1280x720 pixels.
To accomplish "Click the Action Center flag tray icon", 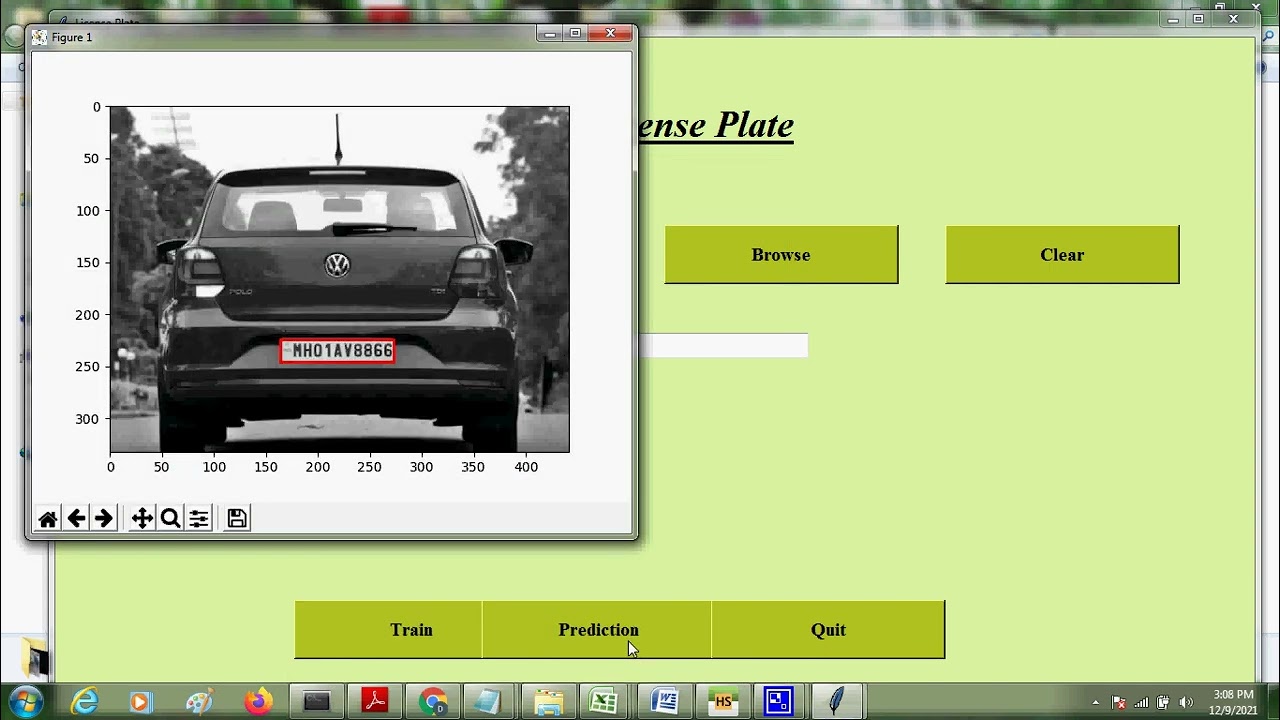I will [x=1119, y=702].
